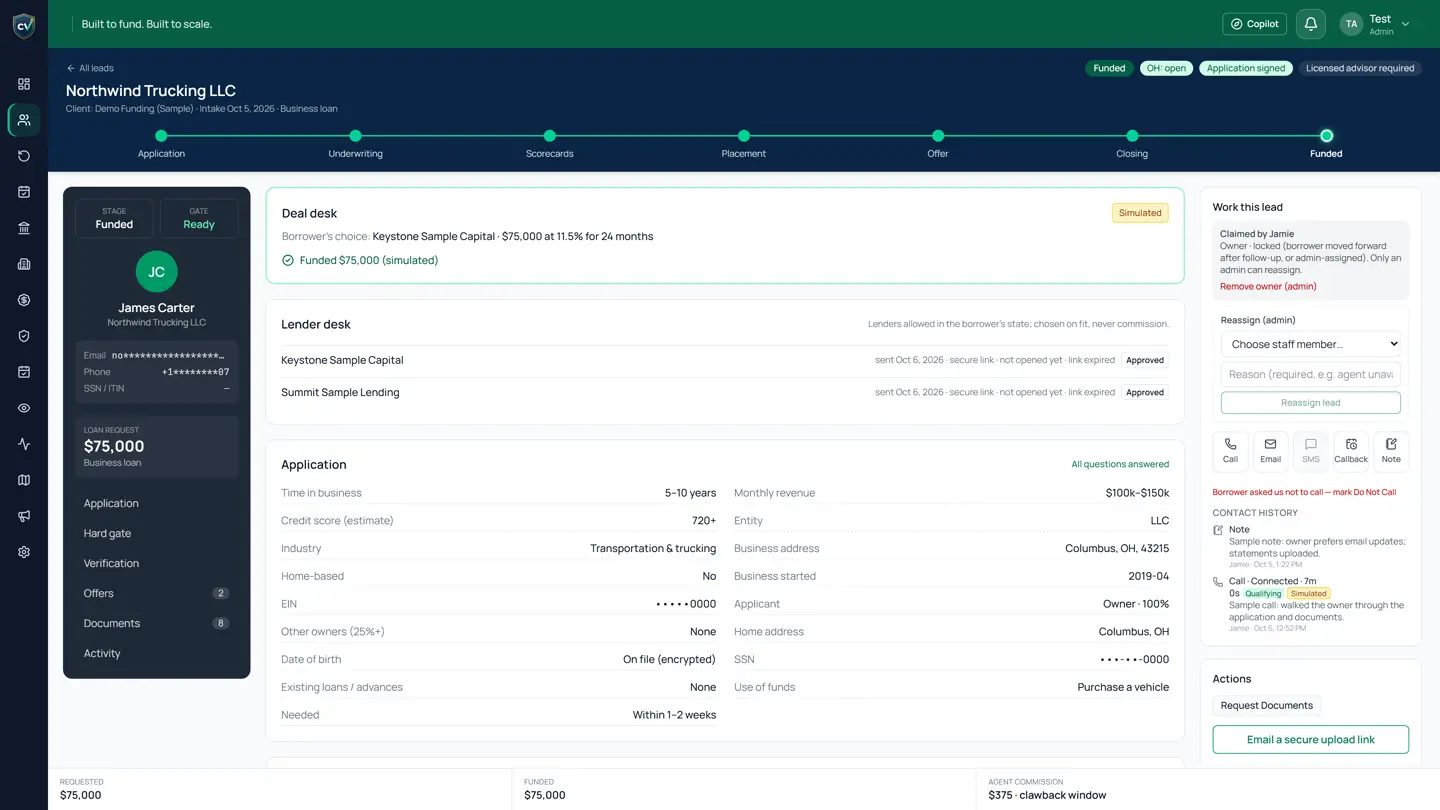Viewport: 1440px width, 810px height.
Task: Click Remove owner (admin) link
Action: (x=1268, y=286)
